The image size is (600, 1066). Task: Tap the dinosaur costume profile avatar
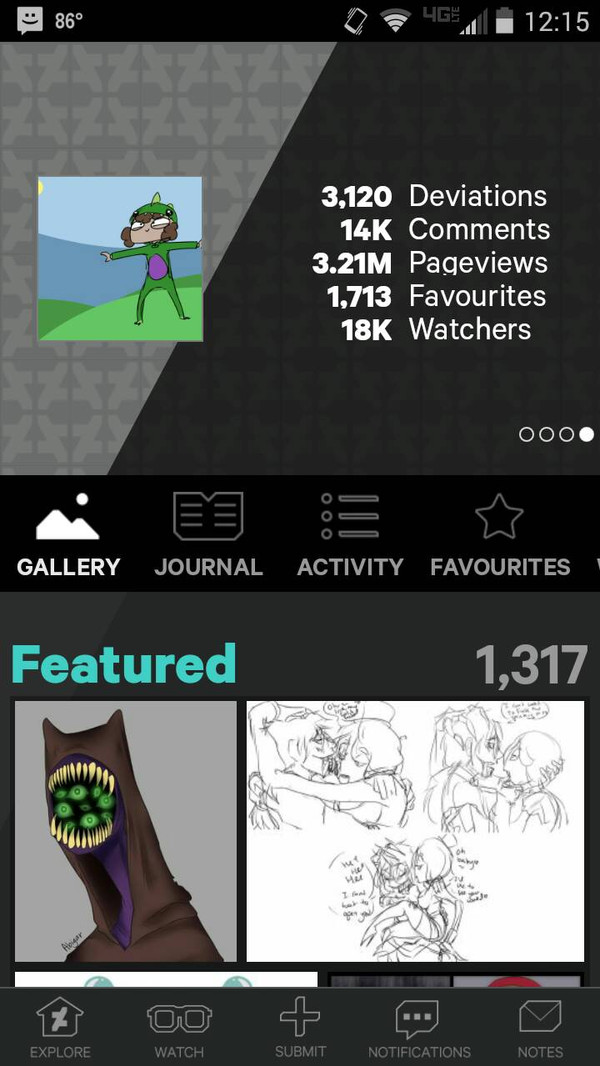click(120, 259)
